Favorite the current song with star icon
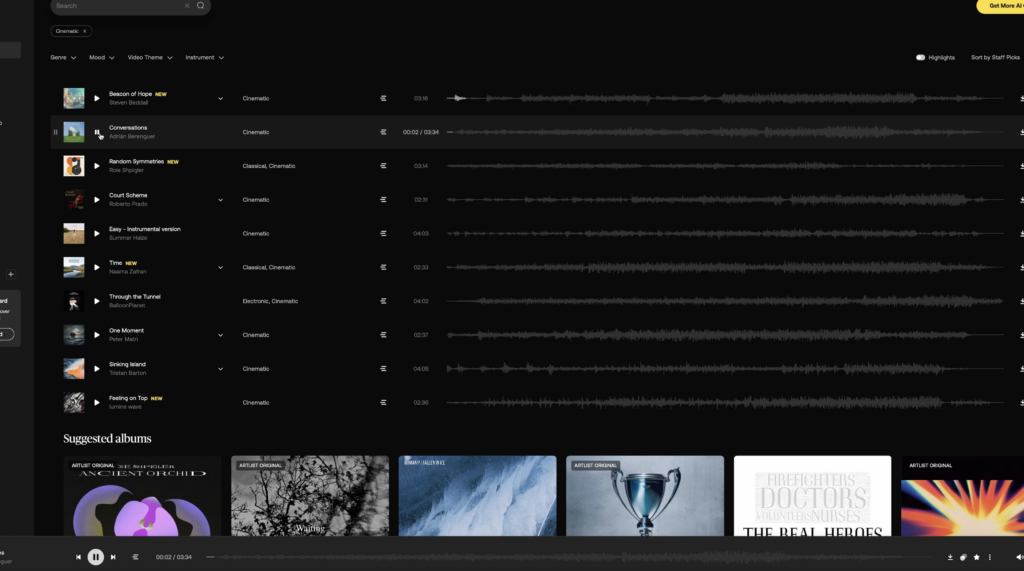This screenshot has height=571, width=1024. (976, 557)
